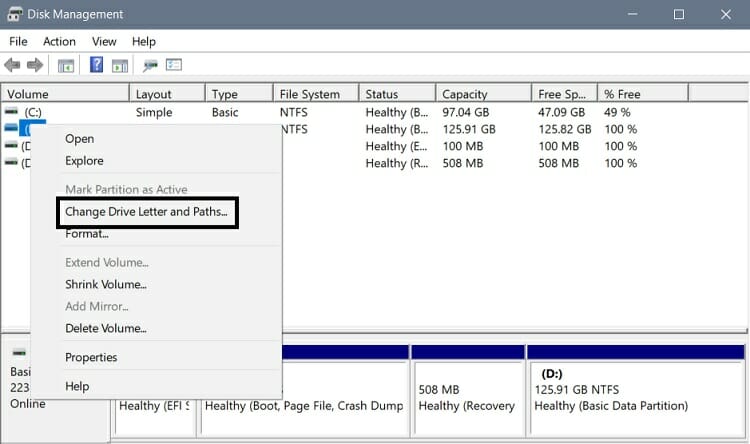Viewport: 750px width, 444px height.
Task: Choose Change Drive Letter and Paths option
Action: click(146, 212)
